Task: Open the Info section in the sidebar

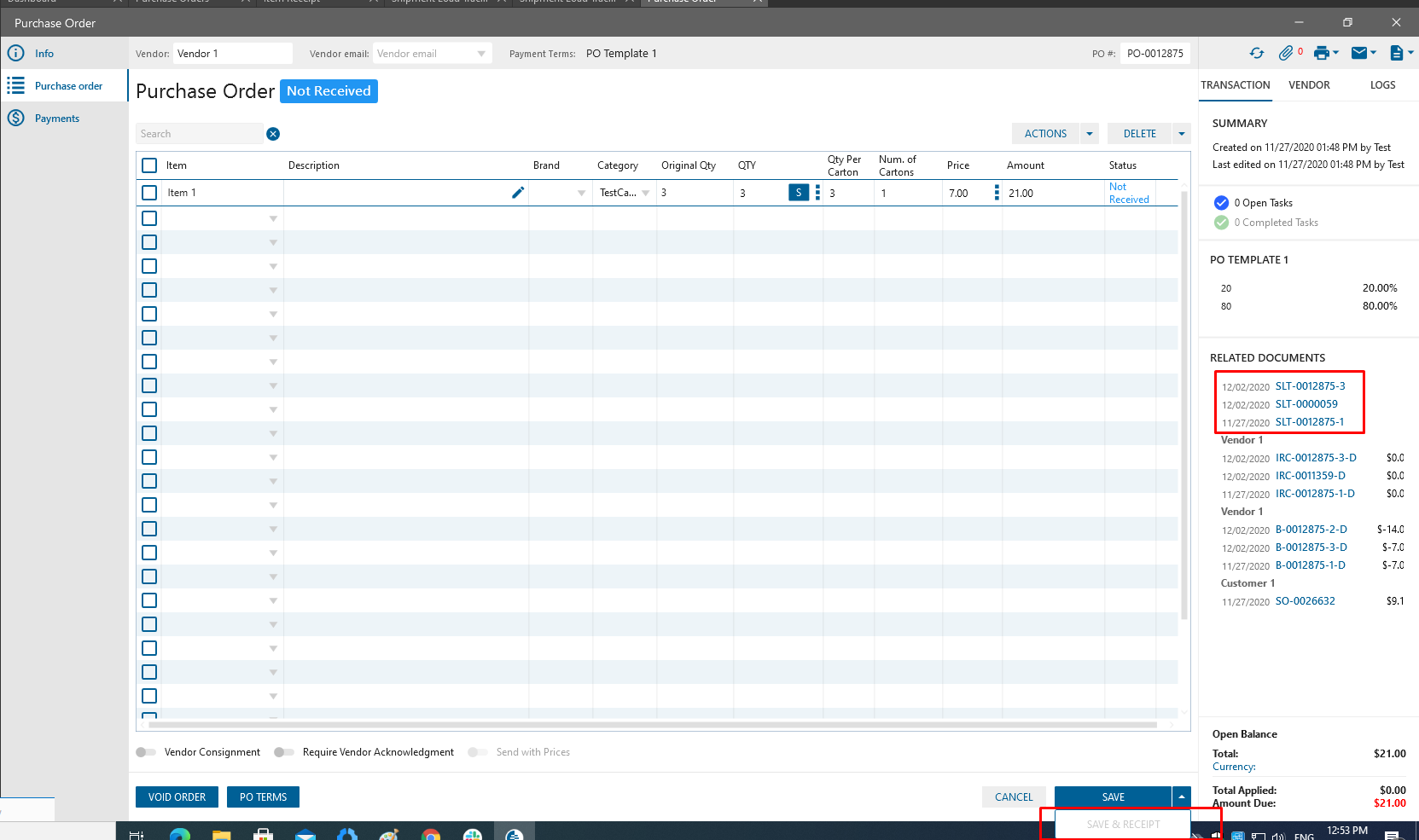Action: (x=65, y=54)
